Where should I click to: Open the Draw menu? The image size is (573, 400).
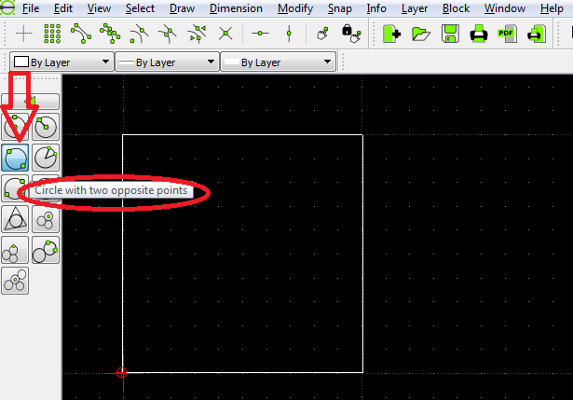(x=182, y=8)
